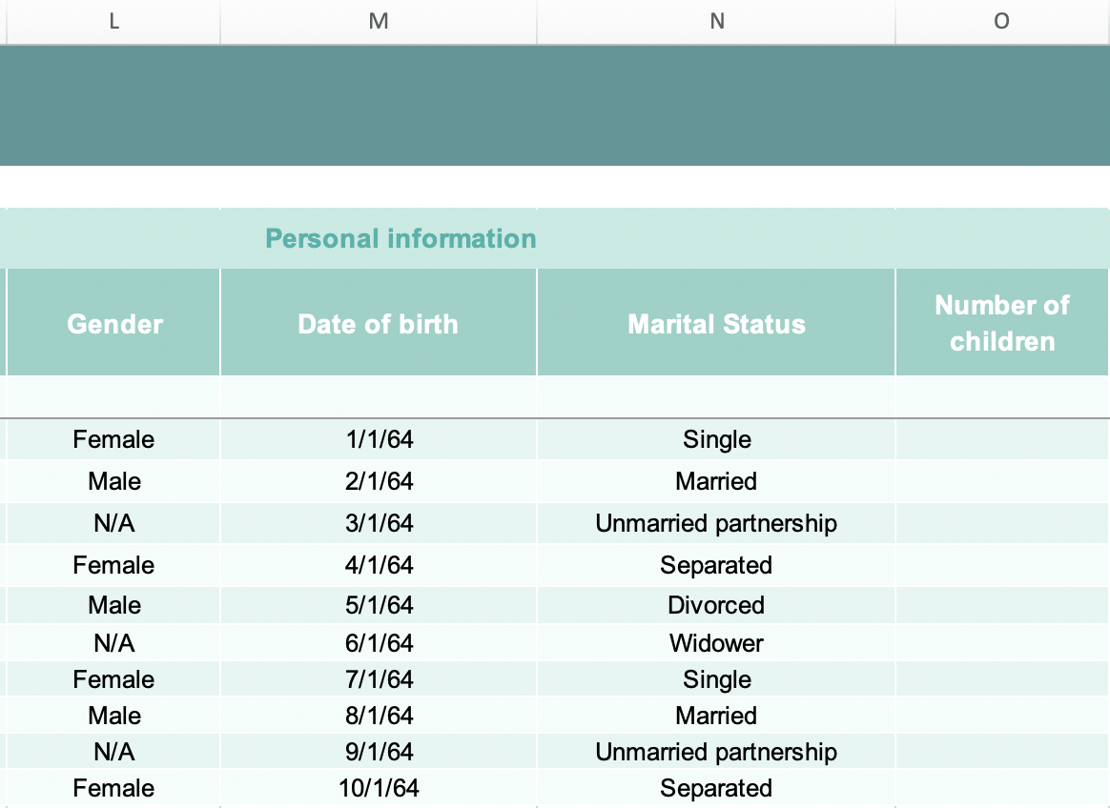Select column L header

point(112,21)
